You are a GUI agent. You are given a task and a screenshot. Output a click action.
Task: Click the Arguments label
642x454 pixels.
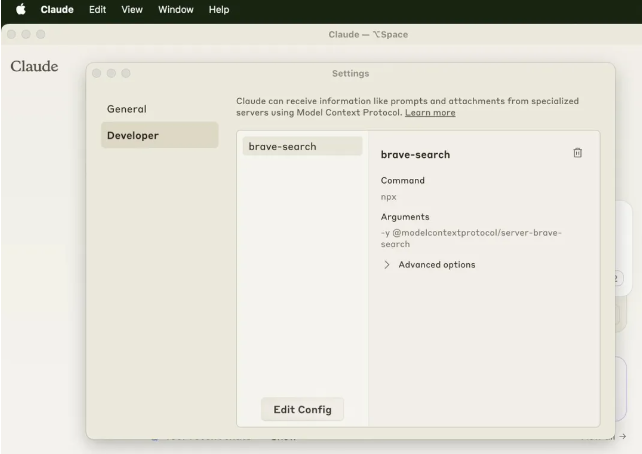[x=405, y=217]
